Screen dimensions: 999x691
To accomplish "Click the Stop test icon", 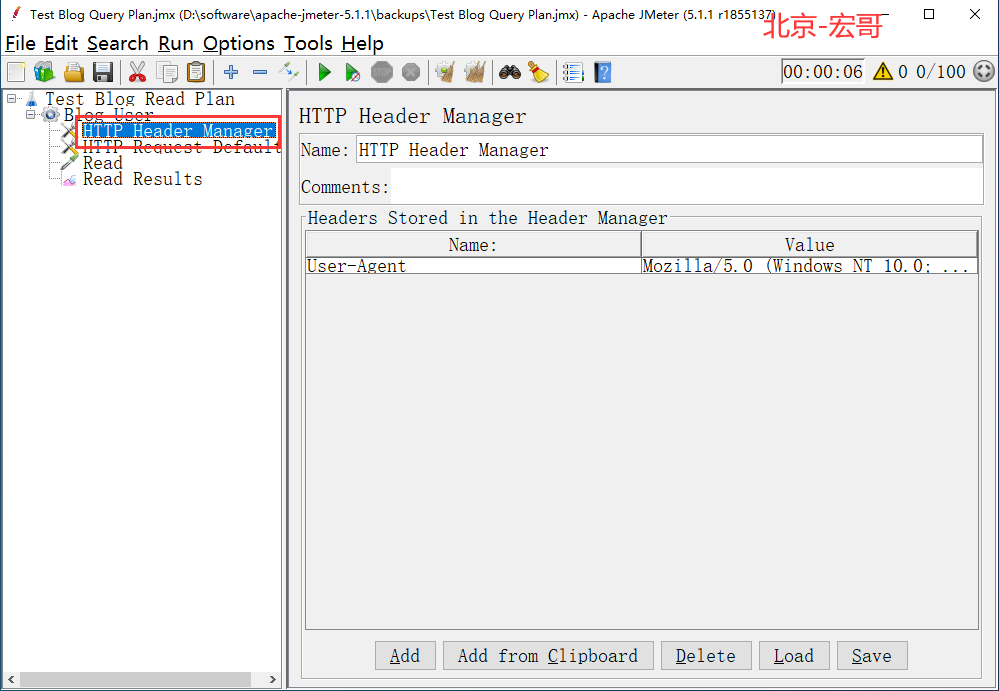I will [382, 72].
